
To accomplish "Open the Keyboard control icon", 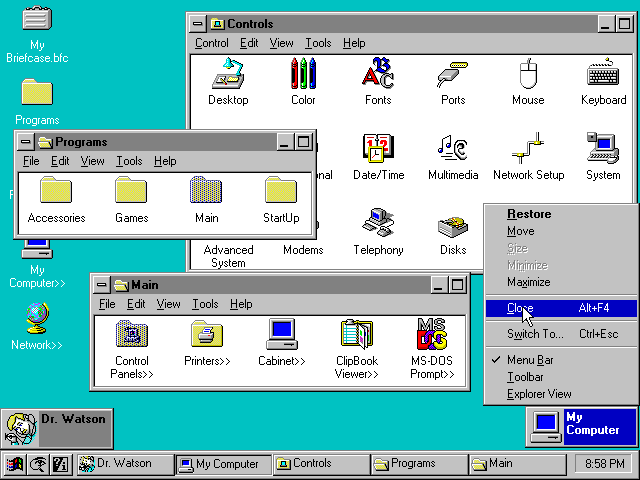I will point(603,73).
